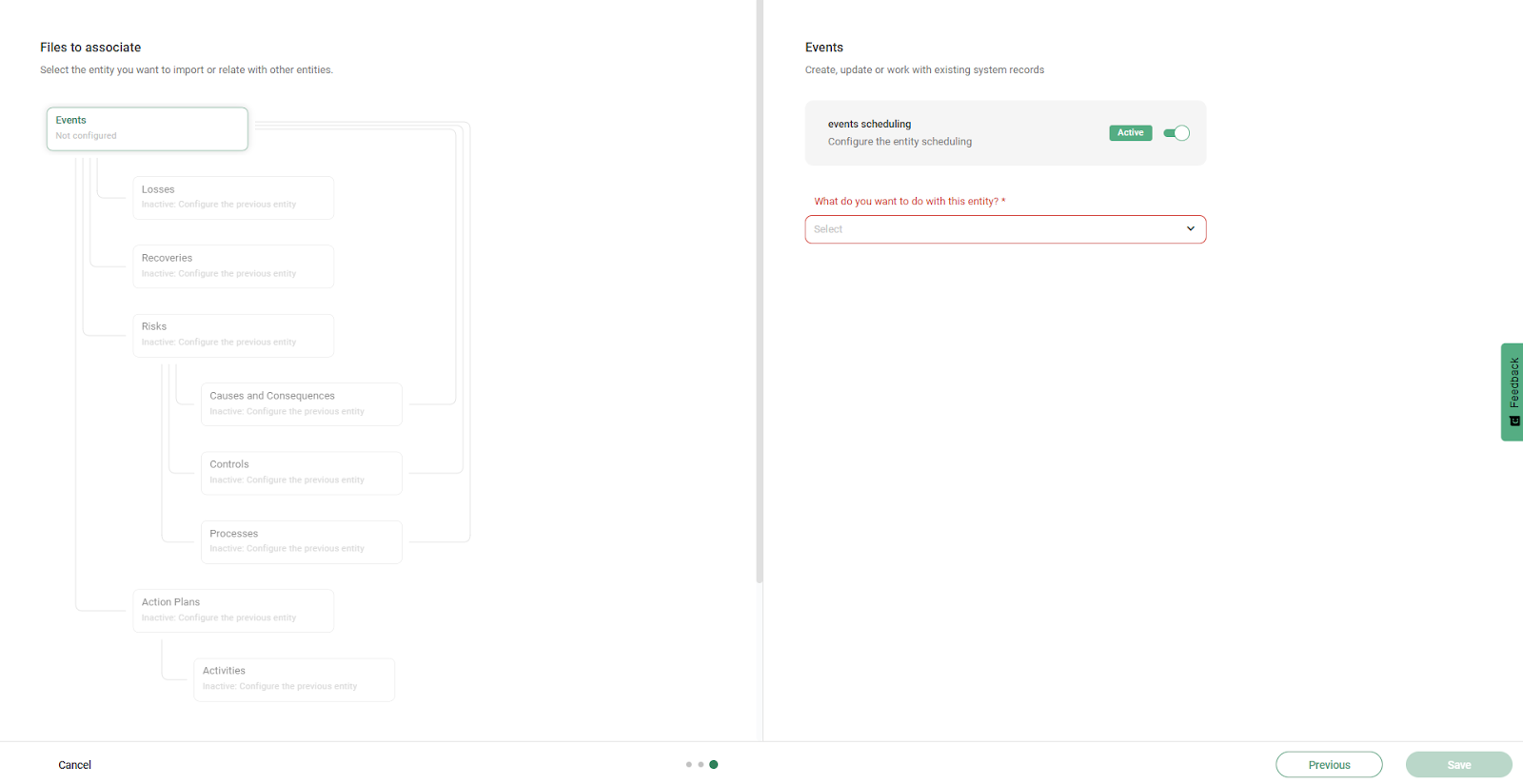Select the Losses entity node
Screen dimensions: 1523x784
click(x=233, y=197)
